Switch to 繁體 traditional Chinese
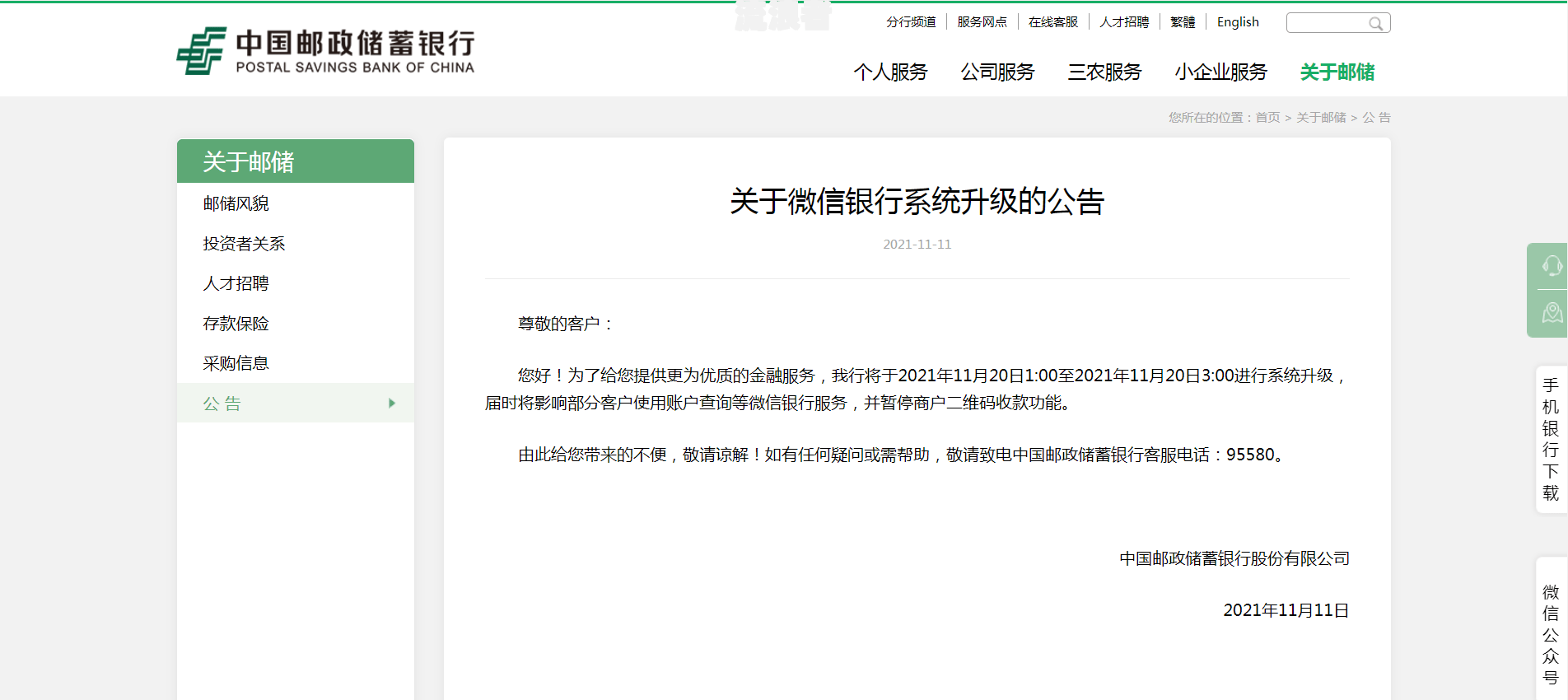1568x700 pixels. [1183, 22]
